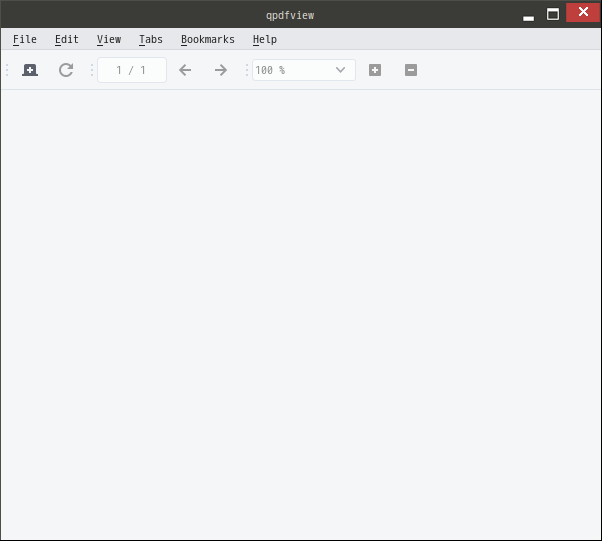Open the View menu

coord(109,39)
